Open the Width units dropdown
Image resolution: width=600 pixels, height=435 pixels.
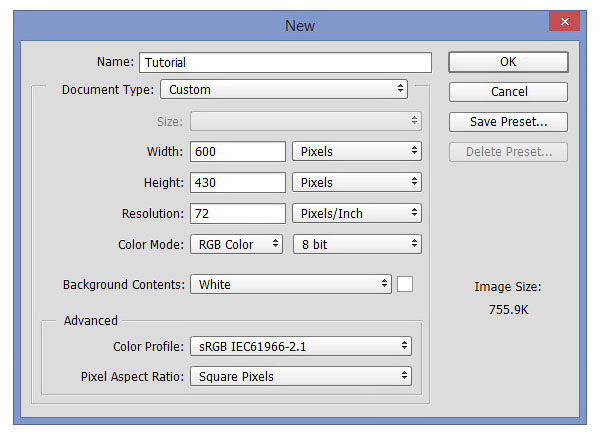click(357, 152)
